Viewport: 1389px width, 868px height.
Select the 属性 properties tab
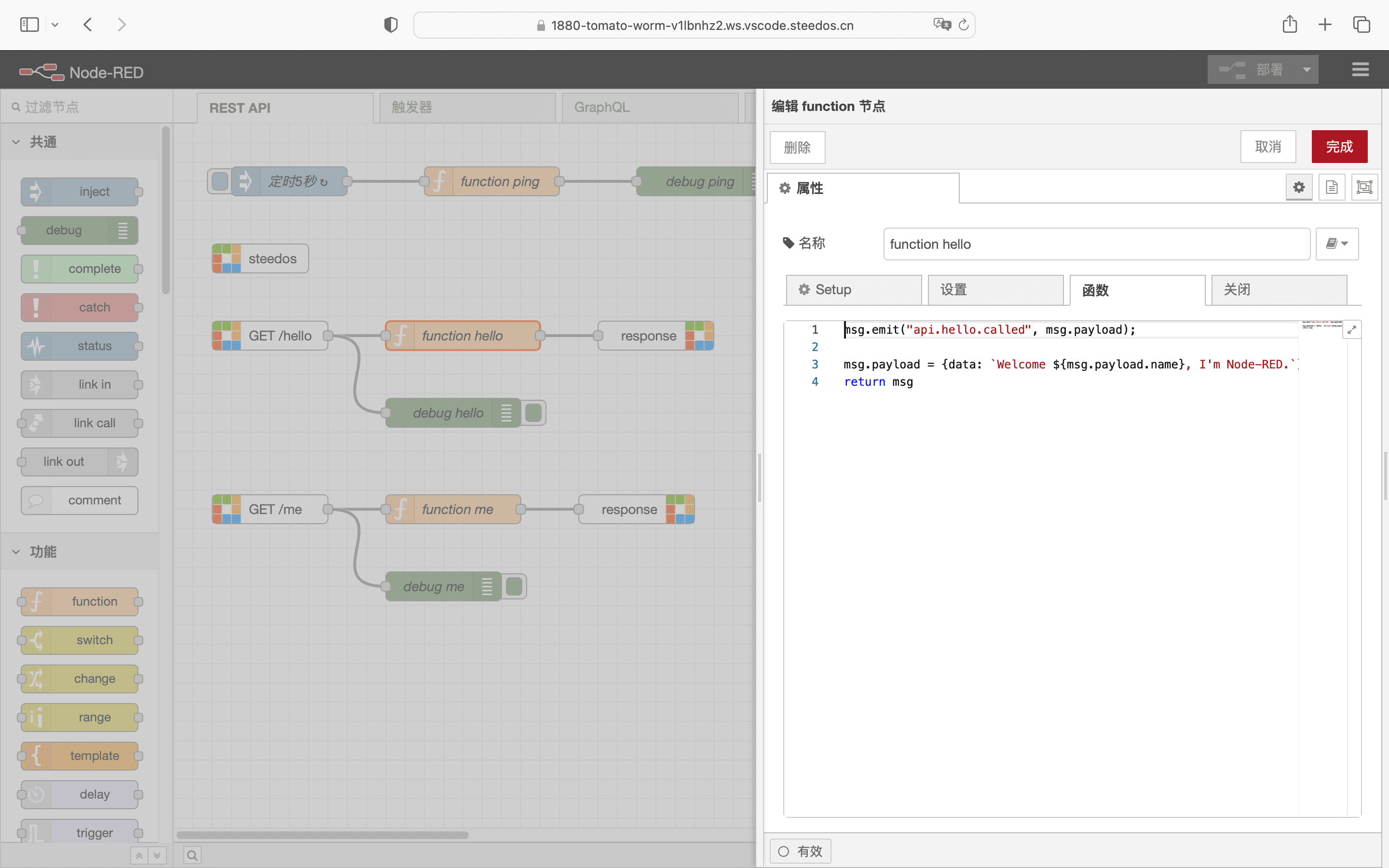click(x=863, y=188)
